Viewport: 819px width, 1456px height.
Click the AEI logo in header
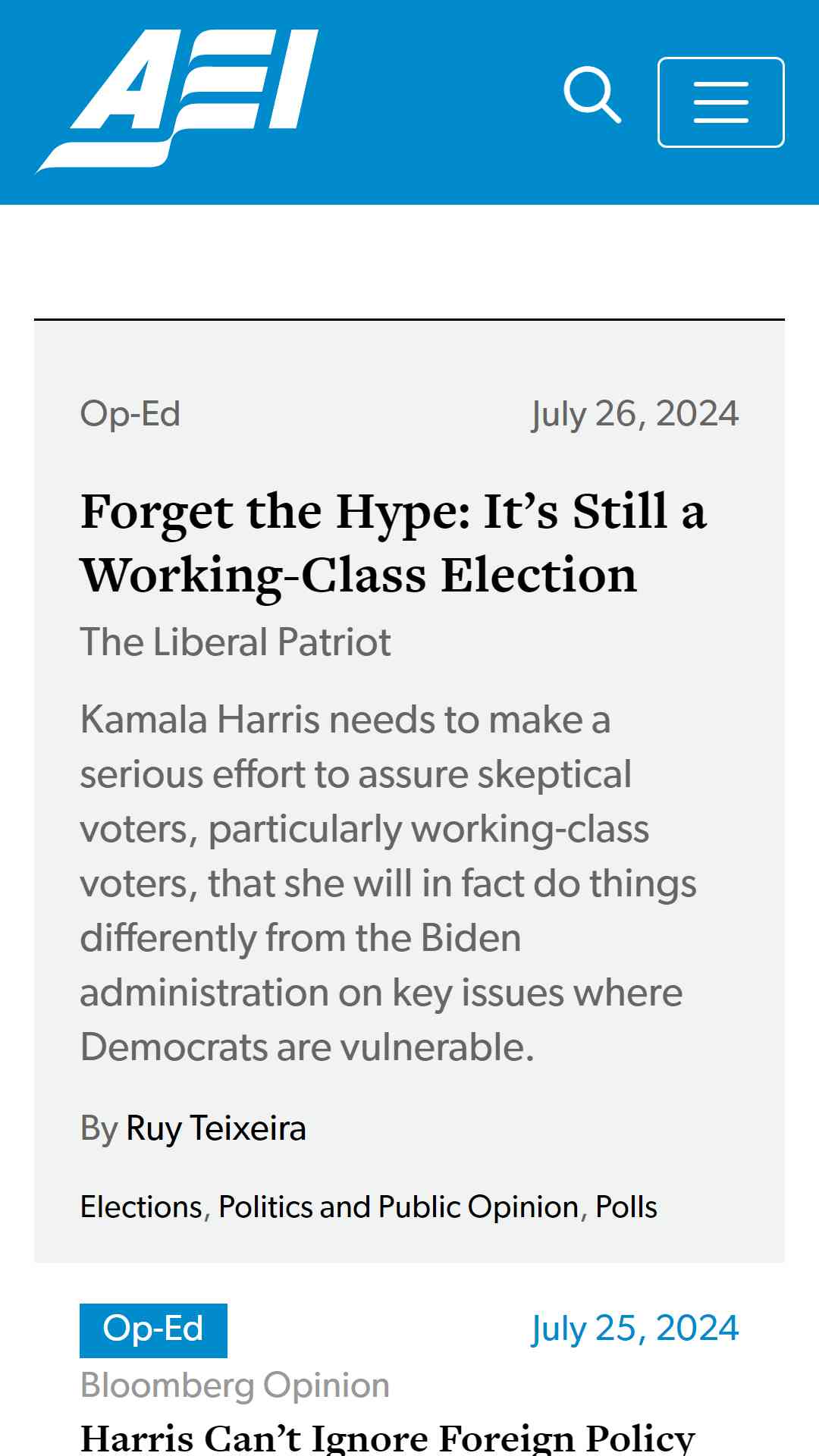point(177,101)
